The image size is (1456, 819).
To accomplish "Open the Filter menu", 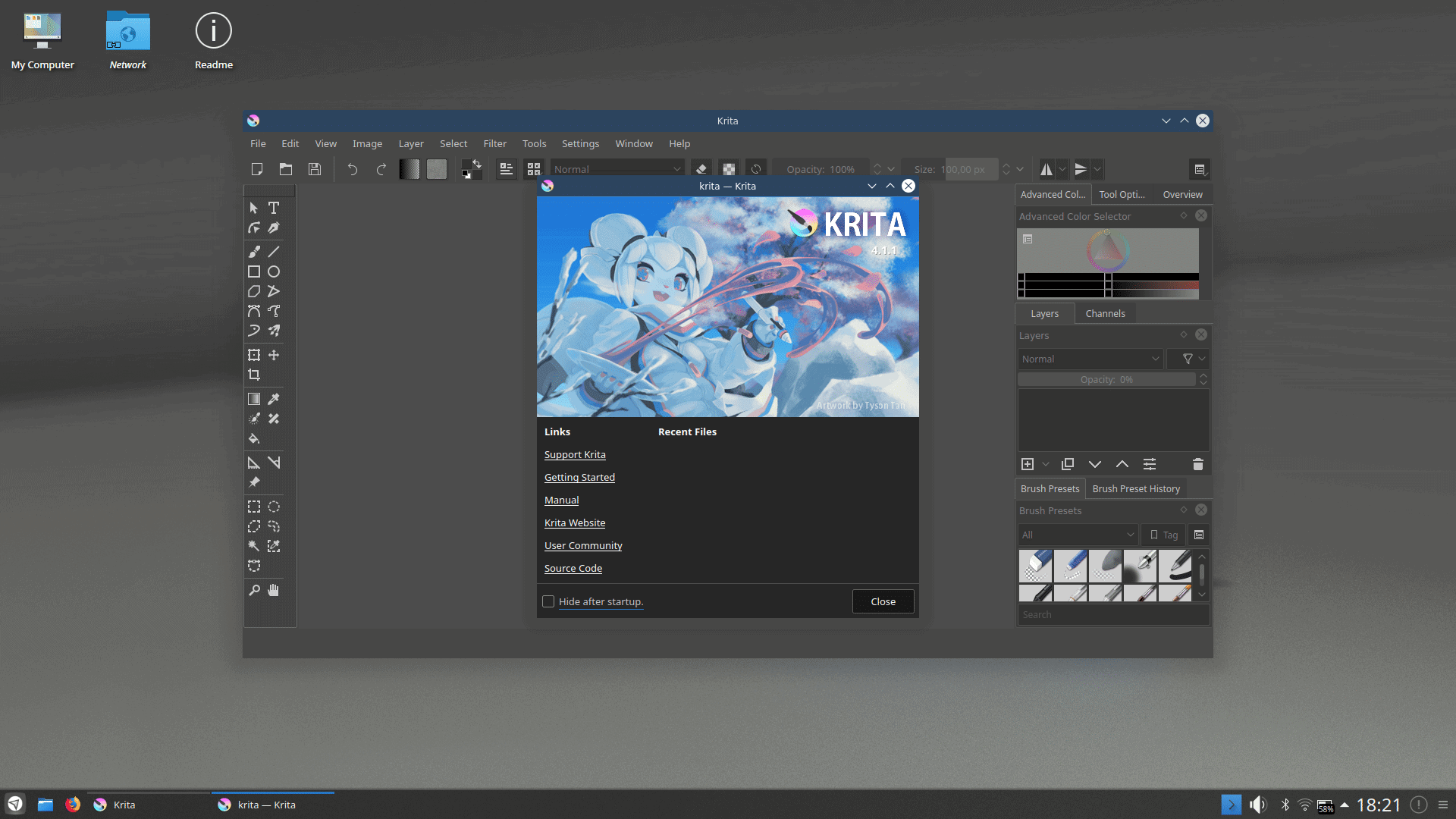I will click(x=494, y=143).
